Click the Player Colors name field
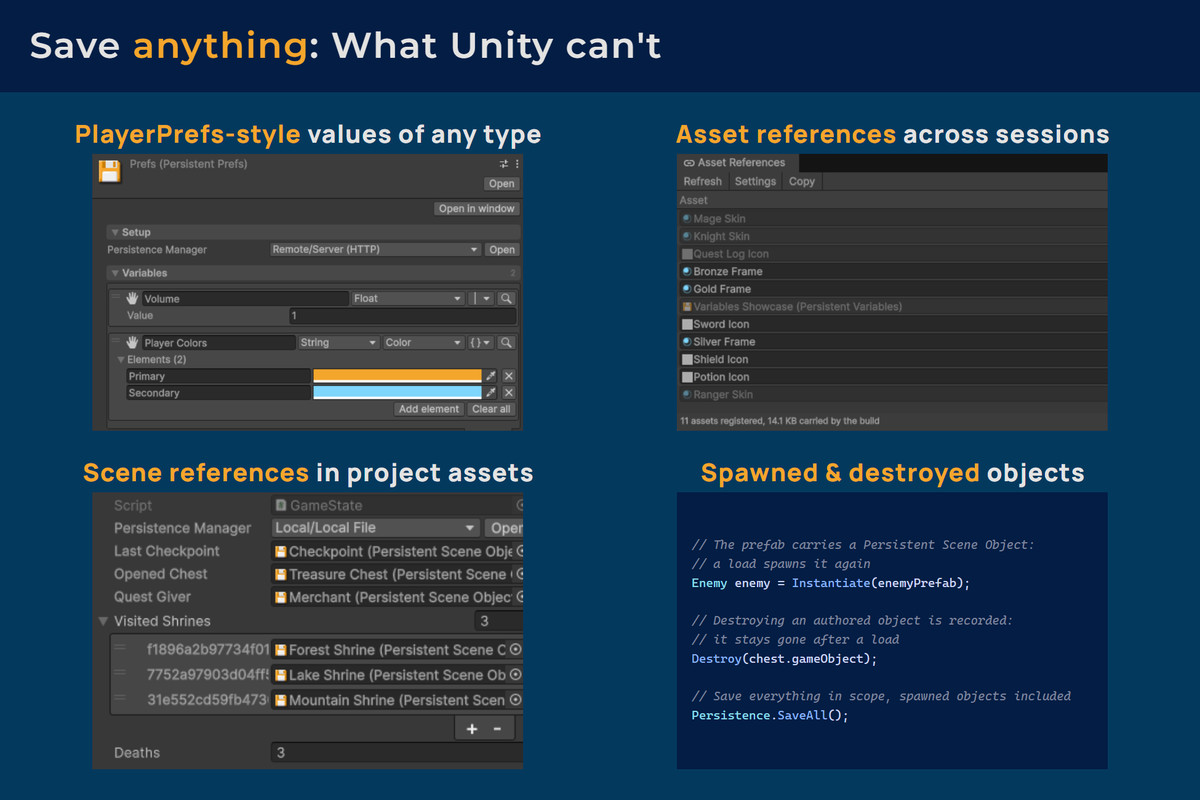Viewport: 1200px width, 800px height. [x=218, y=342]
